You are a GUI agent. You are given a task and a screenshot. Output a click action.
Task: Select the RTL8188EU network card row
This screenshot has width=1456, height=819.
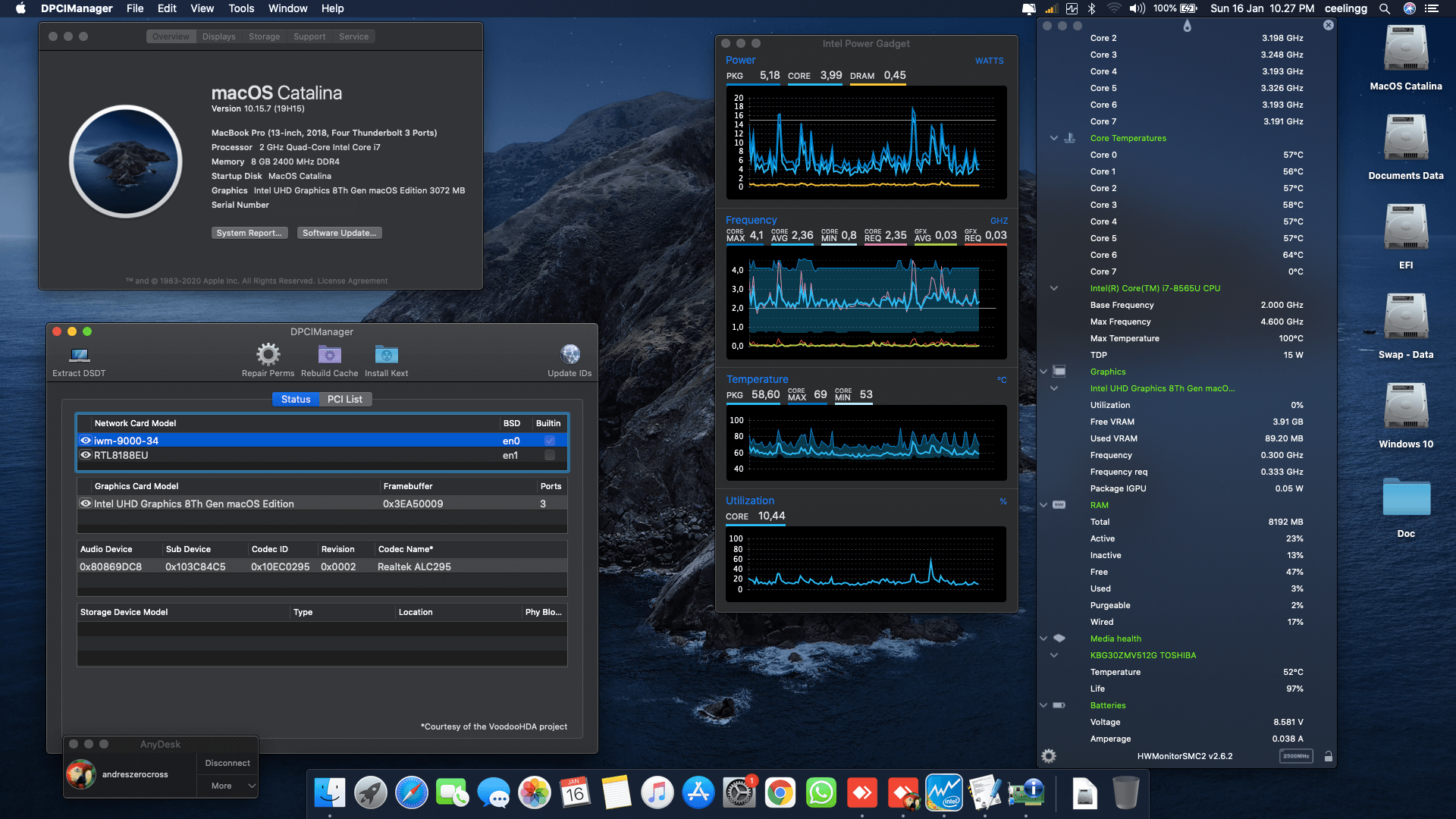[x=322, y=455]
